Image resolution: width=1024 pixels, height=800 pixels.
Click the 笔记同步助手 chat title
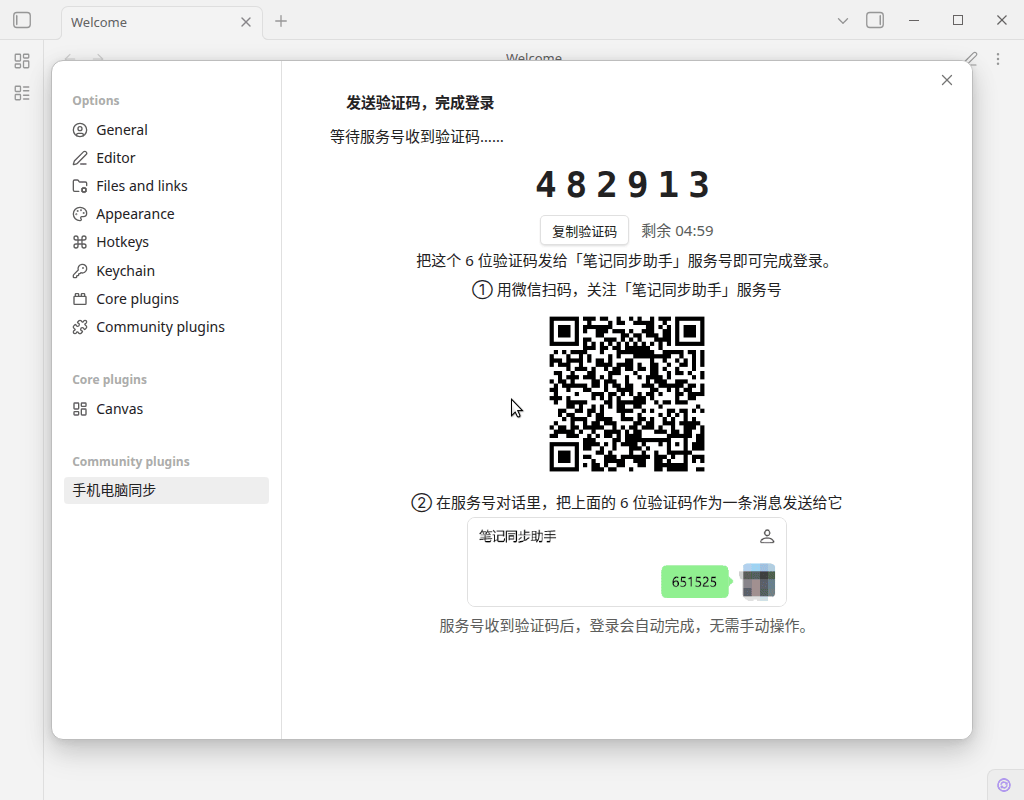coord(517,536)
